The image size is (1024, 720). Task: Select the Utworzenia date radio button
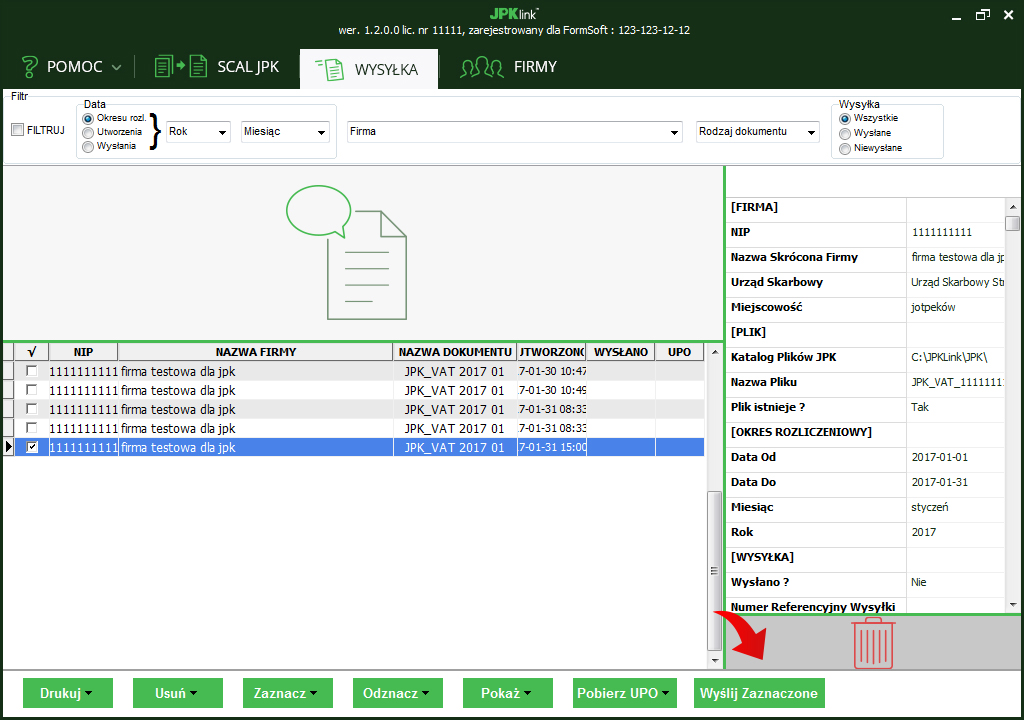tap(88, 132)
